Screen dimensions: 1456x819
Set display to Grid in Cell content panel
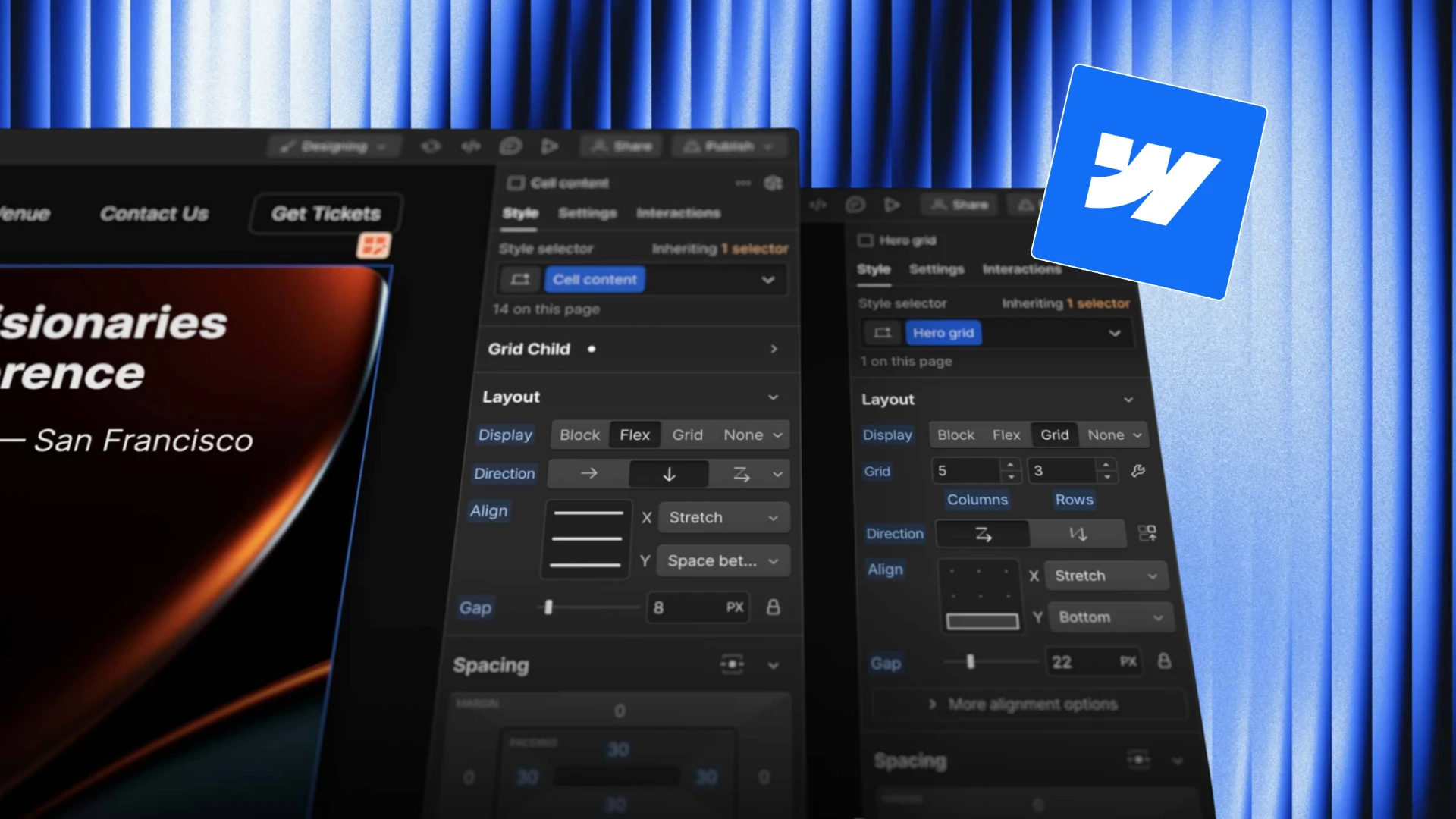[x=687, y=435]
